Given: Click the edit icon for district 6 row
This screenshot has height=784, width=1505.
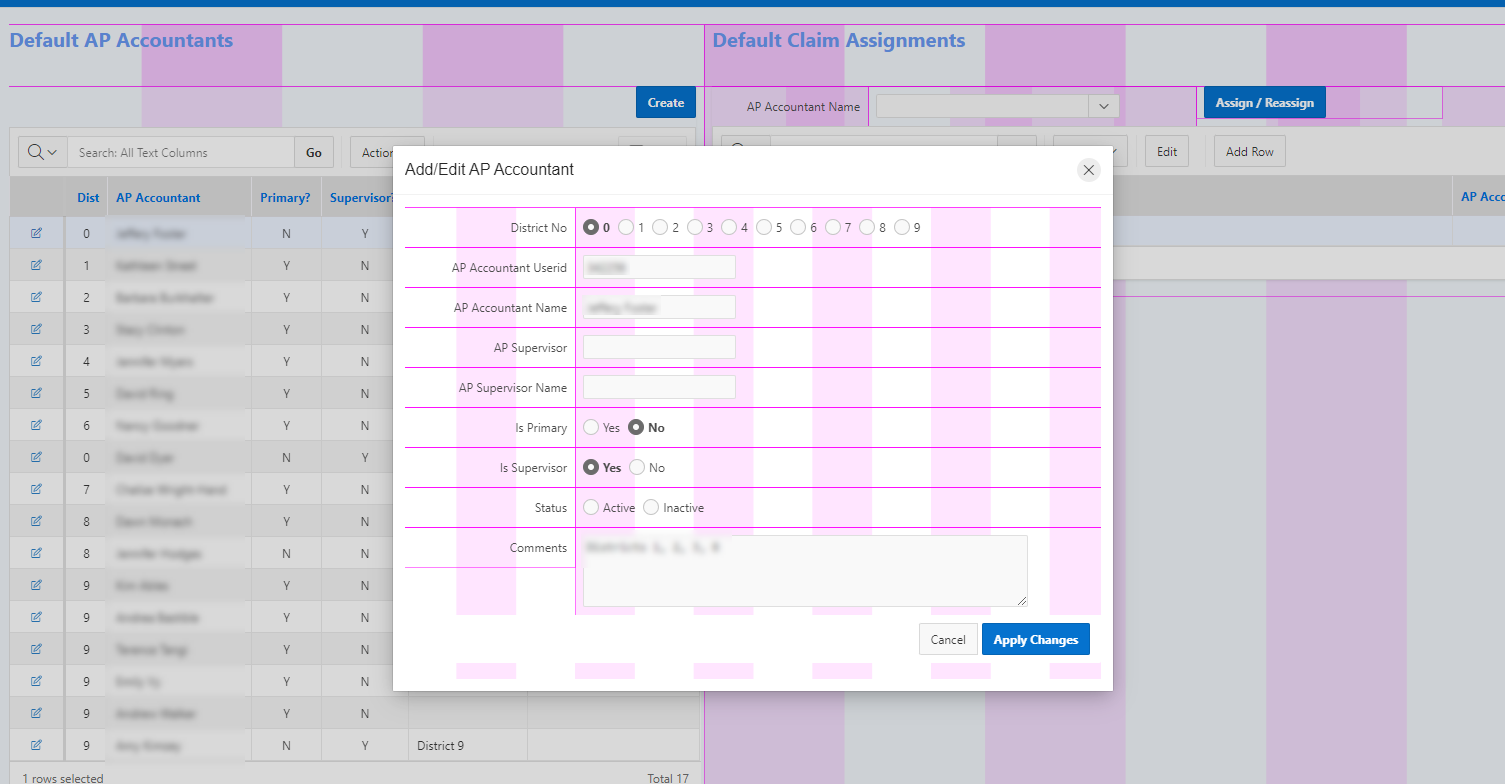Looking at the screenshot, I should tap(37, 426).
